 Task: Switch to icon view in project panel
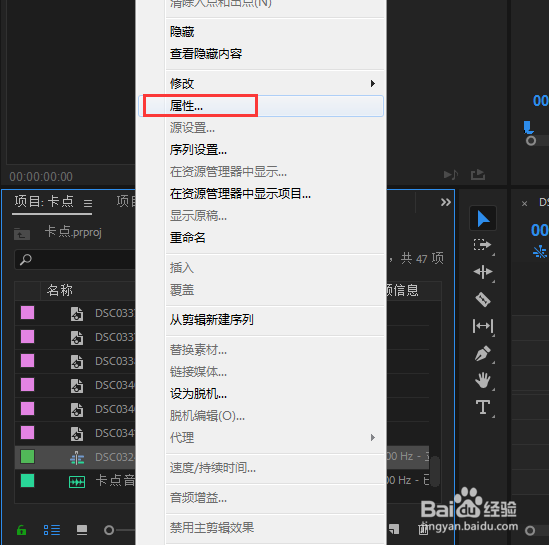[x=82, y=530]
